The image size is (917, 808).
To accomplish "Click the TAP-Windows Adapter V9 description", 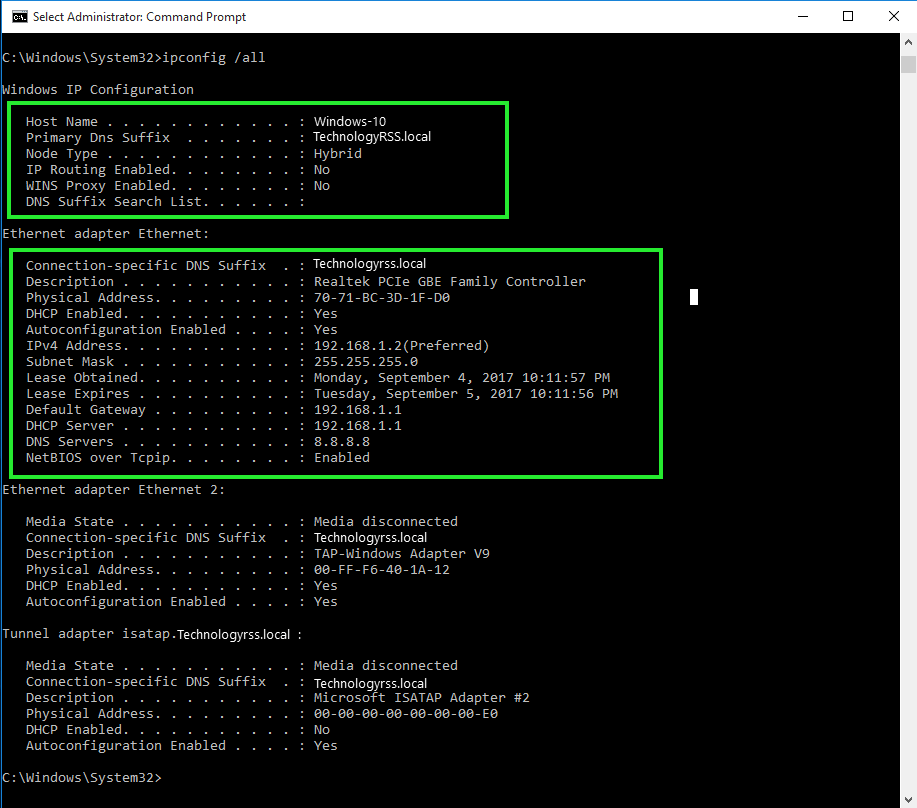I will [x=401, y=554].
